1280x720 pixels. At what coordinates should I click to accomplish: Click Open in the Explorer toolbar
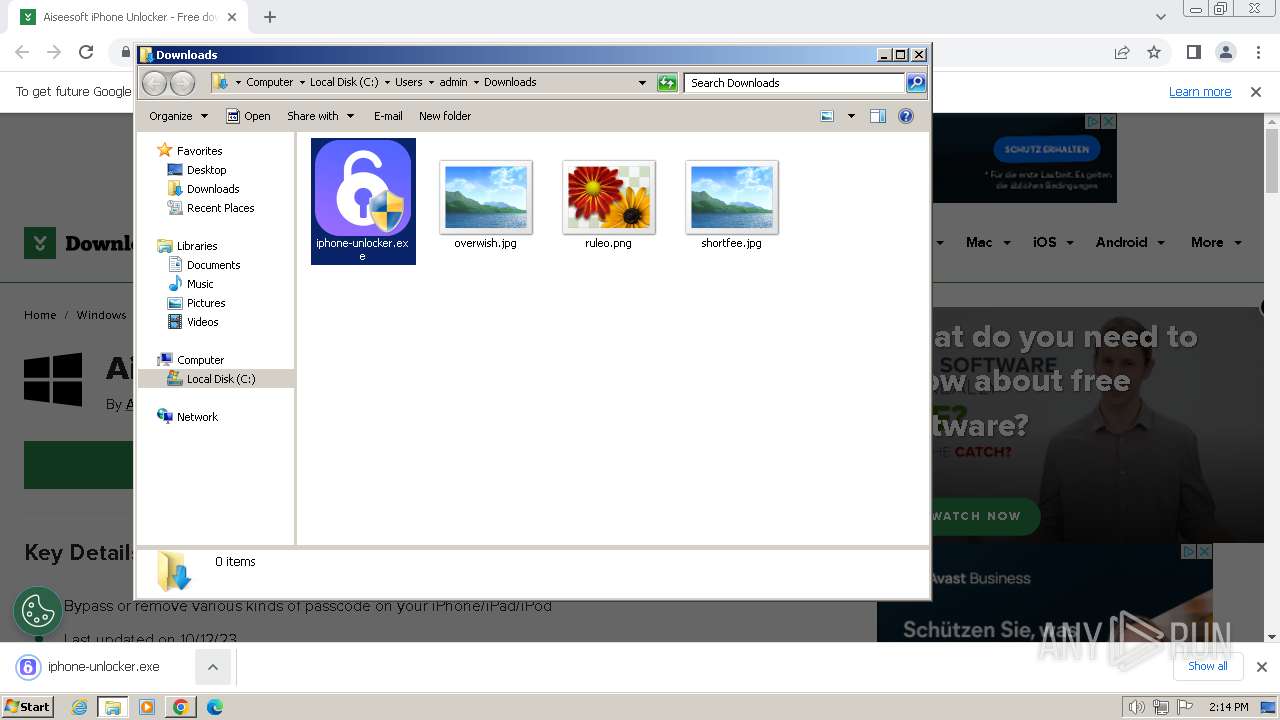click(248, 116)
